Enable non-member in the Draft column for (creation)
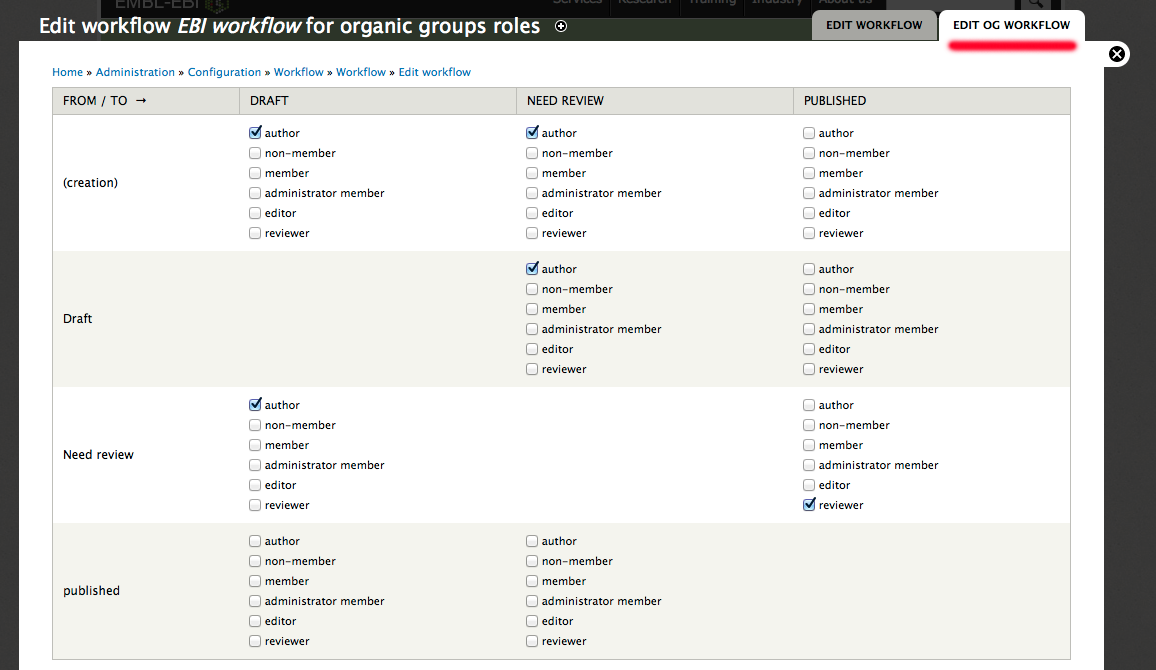This screenshot has height=670, width=1156. [x=255, y=152]
